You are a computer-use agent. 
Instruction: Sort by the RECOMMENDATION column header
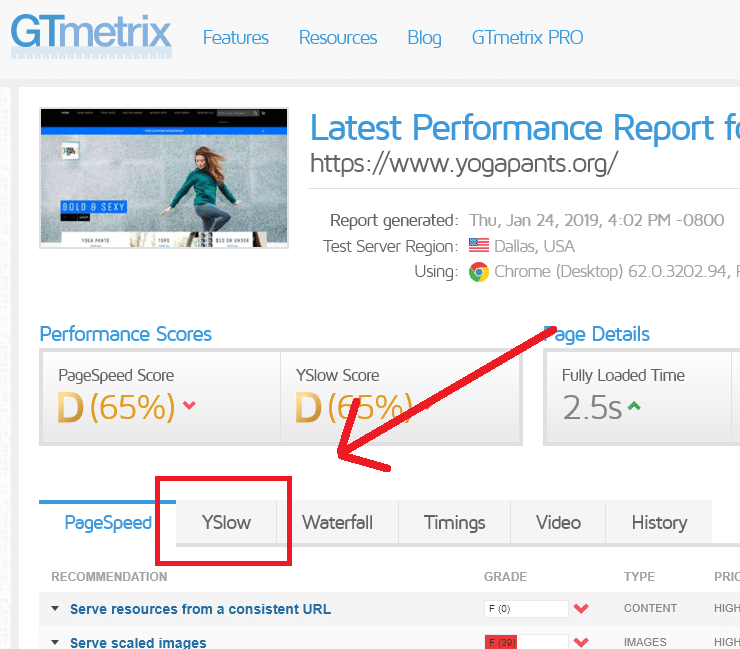point(109,577)
